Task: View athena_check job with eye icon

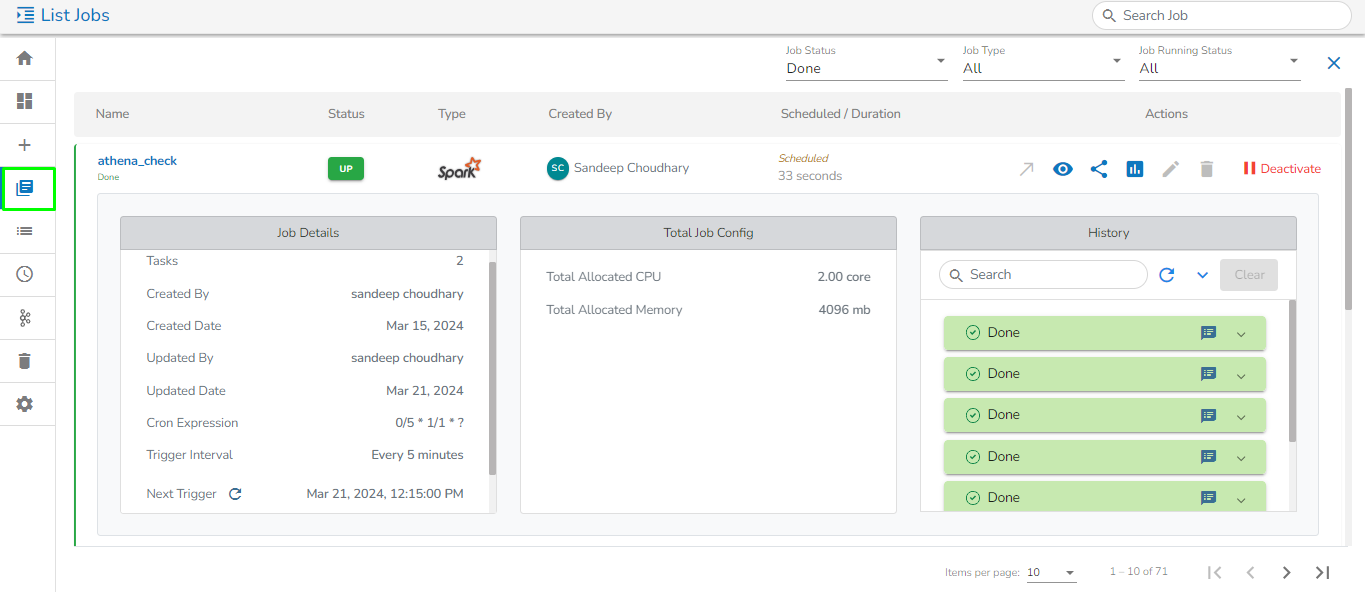Action: click(x=1062, y=169)
